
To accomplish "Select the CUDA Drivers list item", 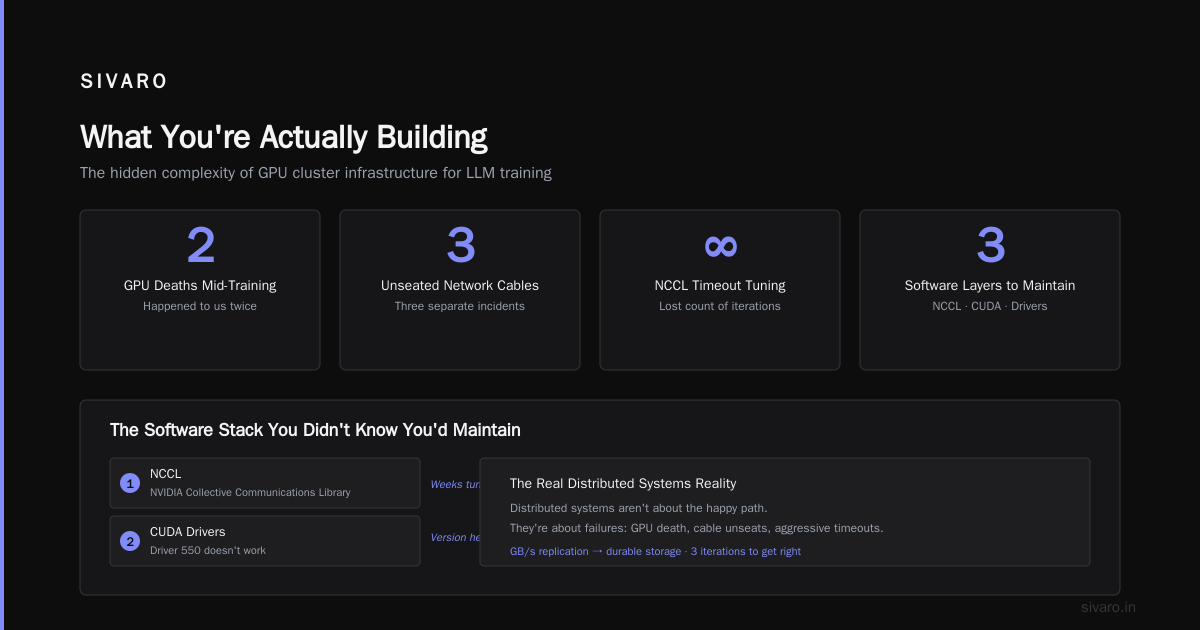I will click(x=265, y=541).
